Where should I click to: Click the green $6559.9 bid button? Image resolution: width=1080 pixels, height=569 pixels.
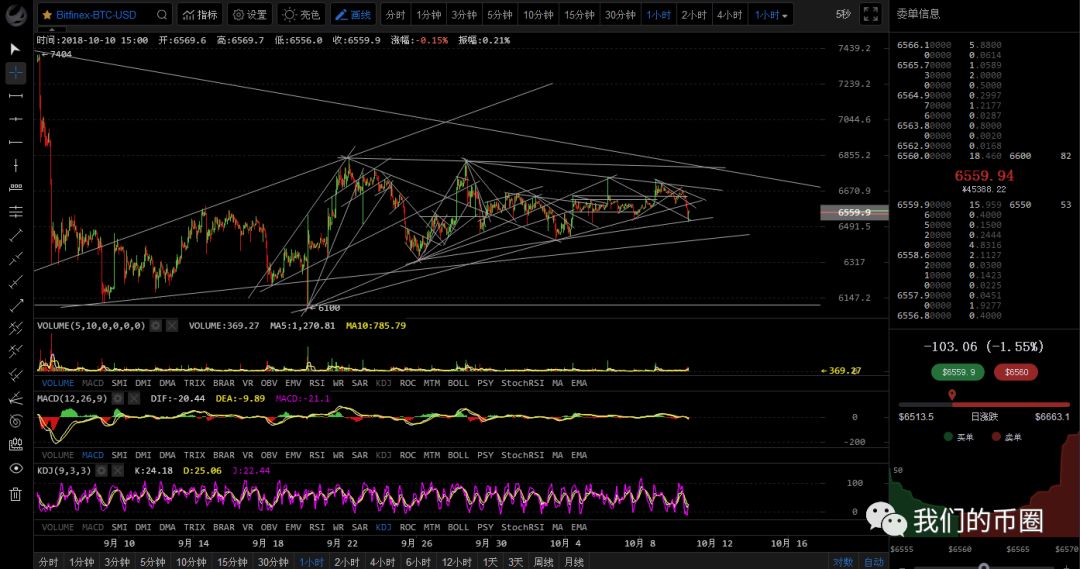coord(959,372)
